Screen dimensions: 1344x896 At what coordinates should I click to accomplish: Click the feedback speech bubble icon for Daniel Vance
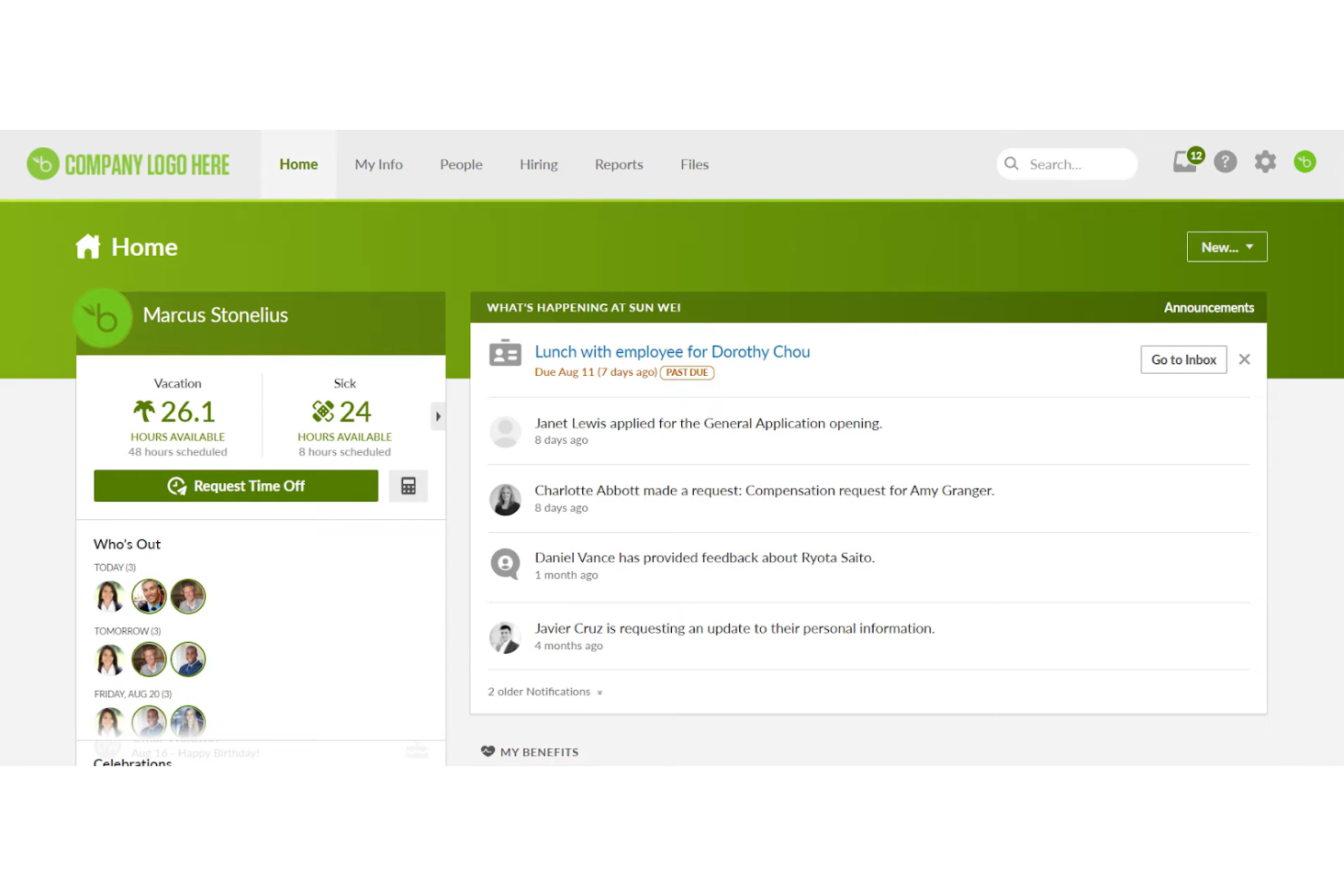pyautogui.click(x=505, y=564)
